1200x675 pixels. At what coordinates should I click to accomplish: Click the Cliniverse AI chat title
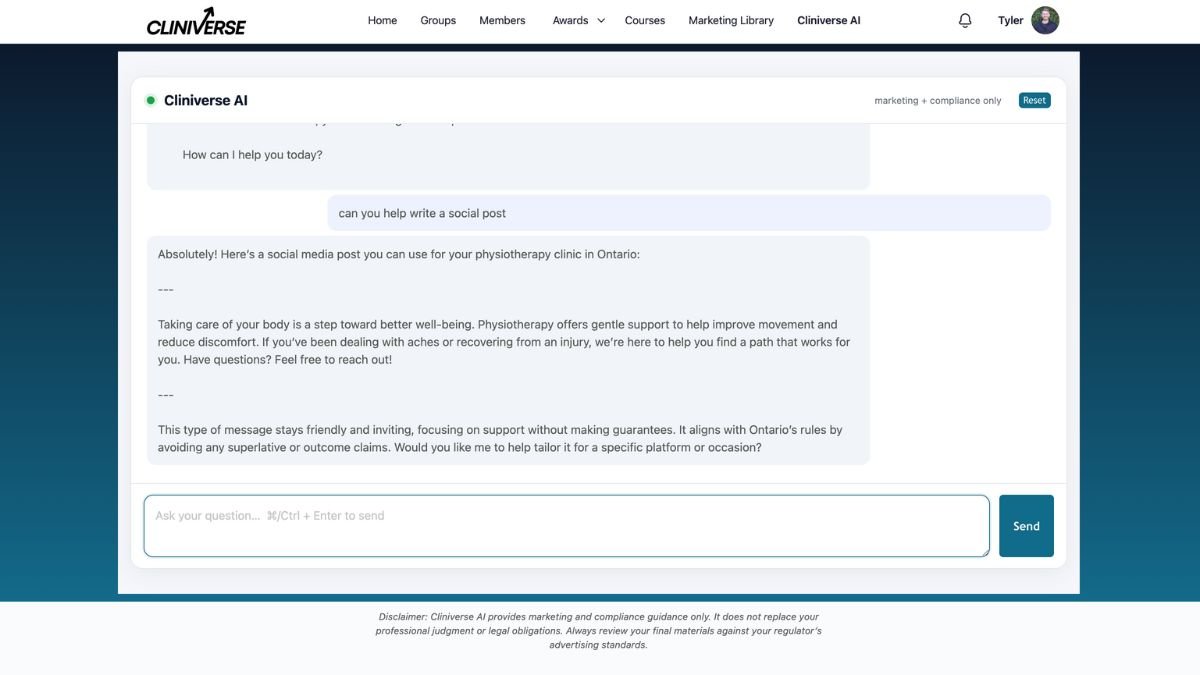206,100
